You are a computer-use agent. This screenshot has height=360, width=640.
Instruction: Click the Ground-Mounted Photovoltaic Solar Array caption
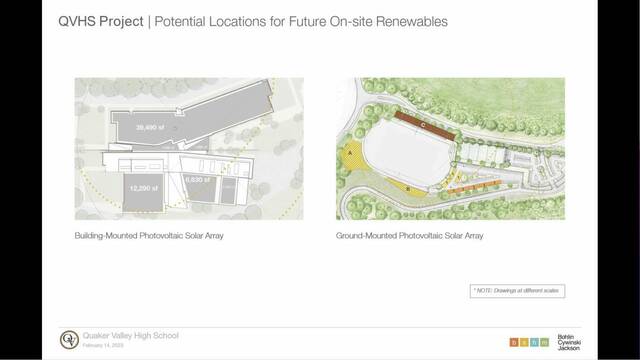click(409, 236)
